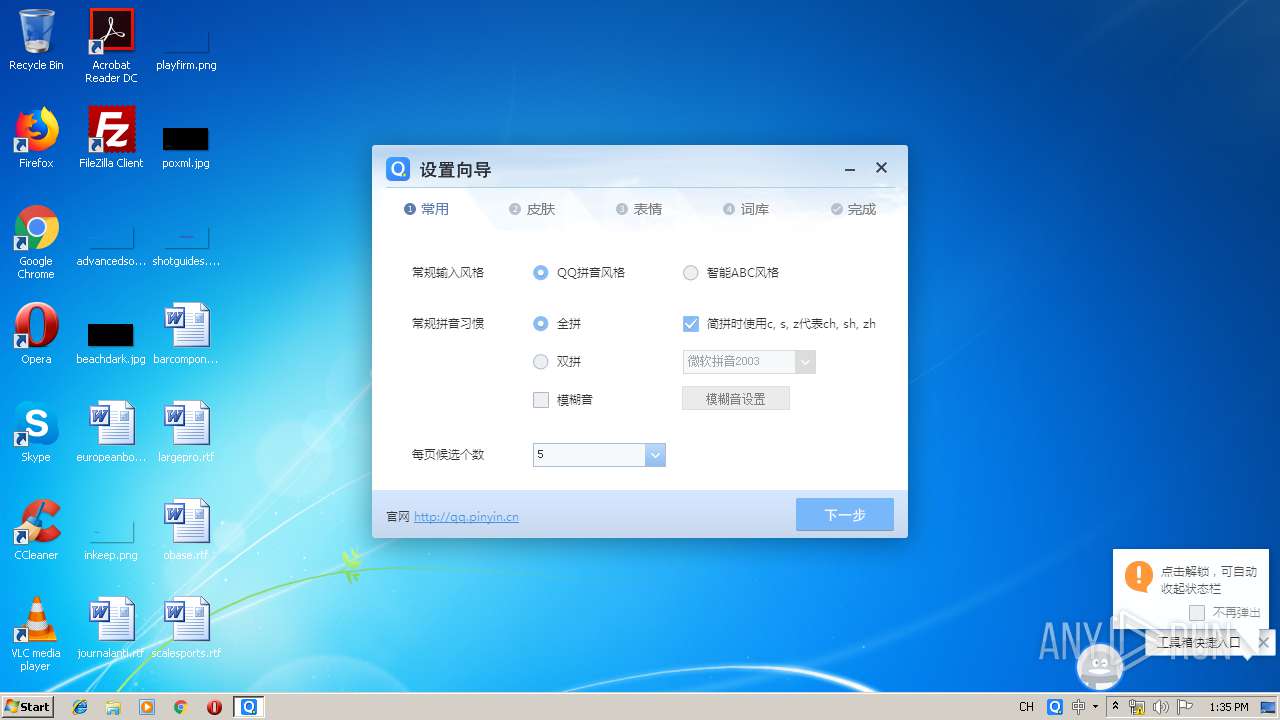This screenshot has width=1280, height=720.
Task: Click the QQ Pinyin taskbar button
Action: [x=249, y=706]
